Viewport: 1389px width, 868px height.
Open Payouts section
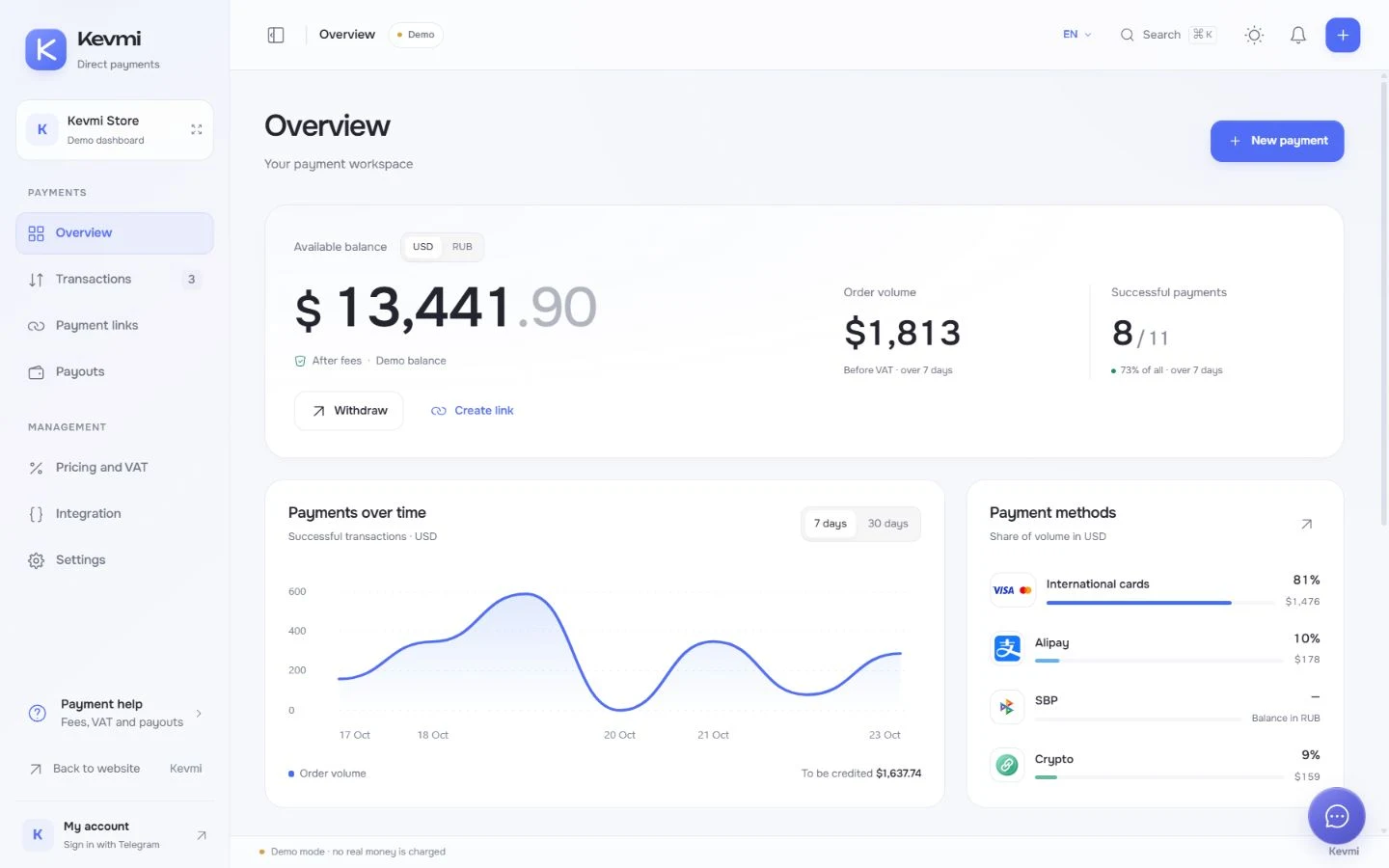tap(115, 372)
